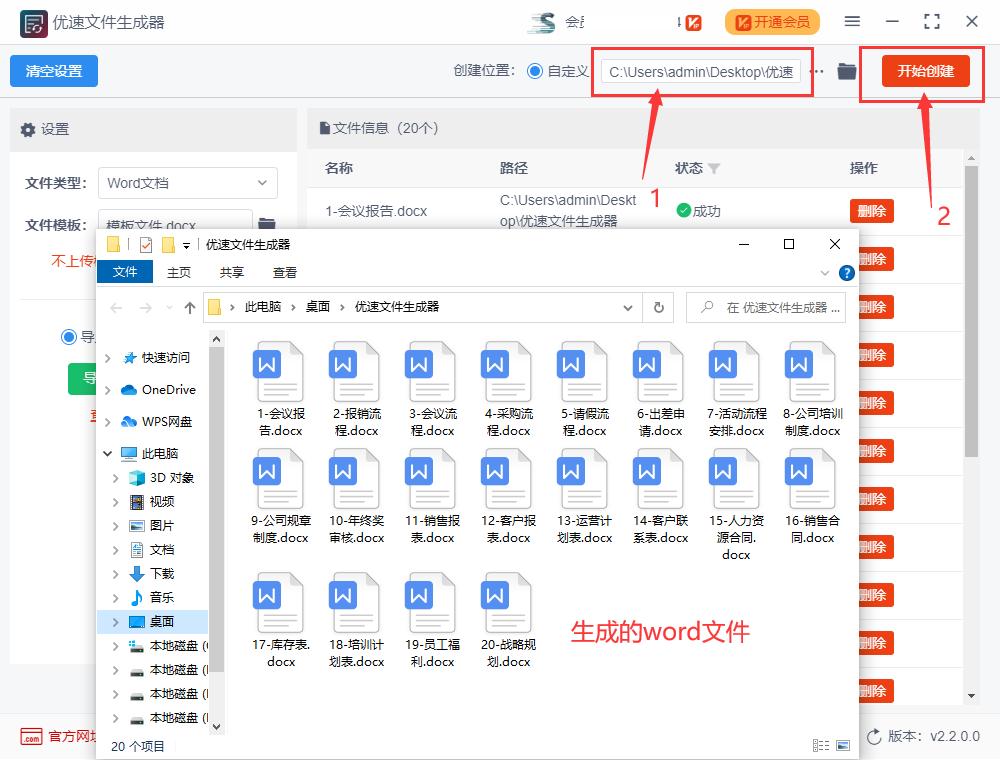The width and height of the screenshot is (1000, 760).
Task: Click the 设置 gear icon in settings panel
Action: [29, 129]
